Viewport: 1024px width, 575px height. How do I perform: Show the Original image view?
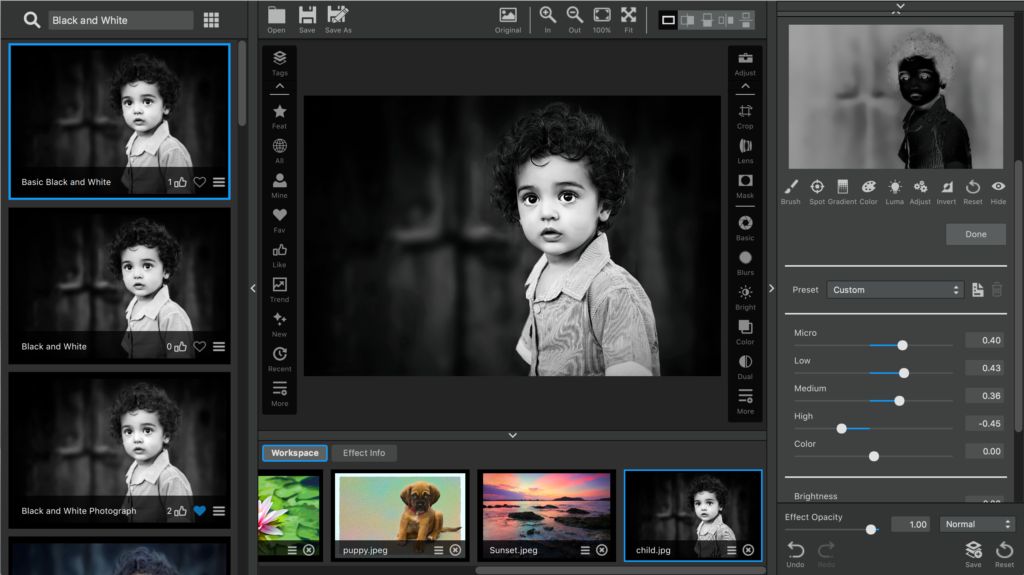507,20
